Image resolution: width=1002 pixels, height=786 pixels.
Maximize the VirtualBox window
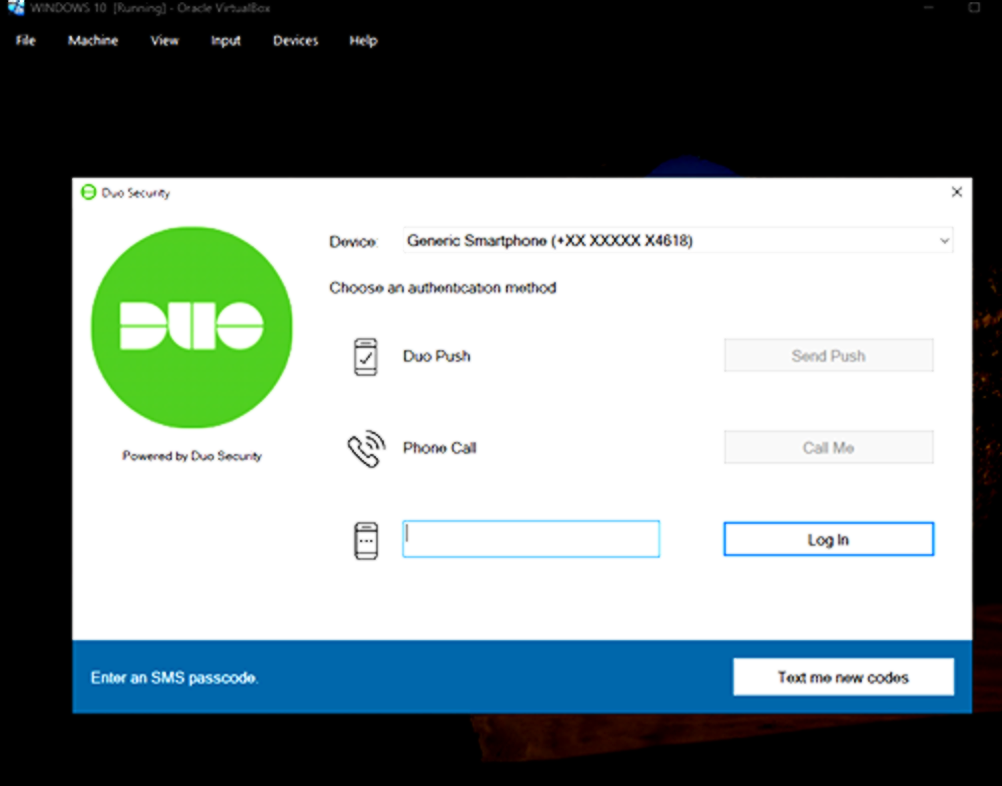[x=974, y=8]
